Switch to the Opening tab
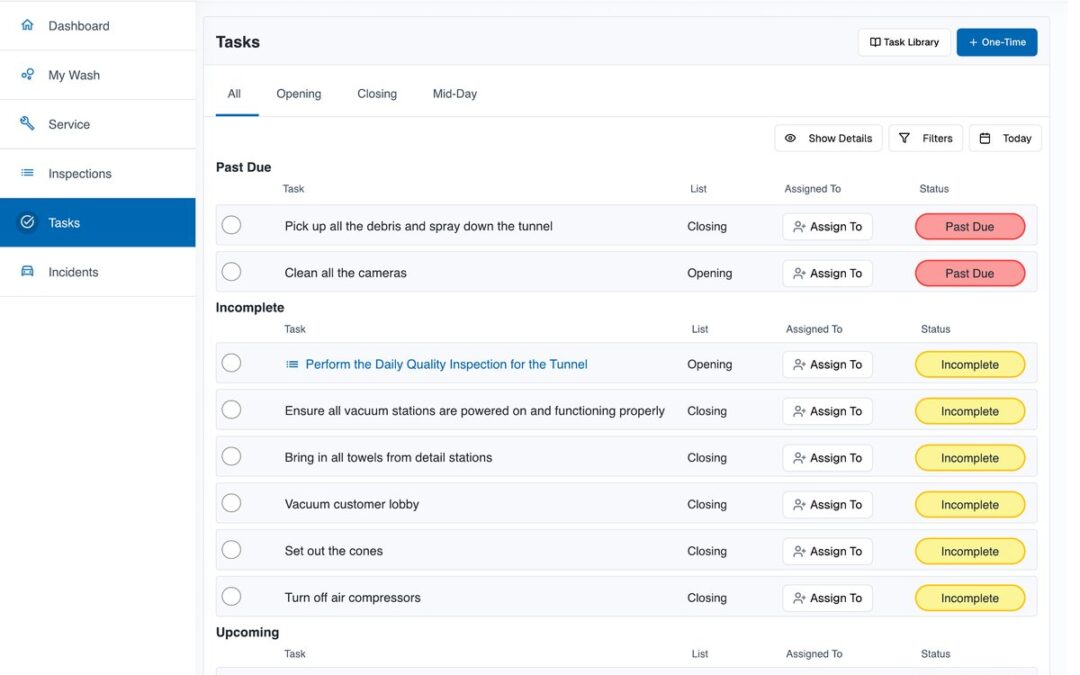The height and width of the screenshot is (675, 1080). tap(298, 94)
